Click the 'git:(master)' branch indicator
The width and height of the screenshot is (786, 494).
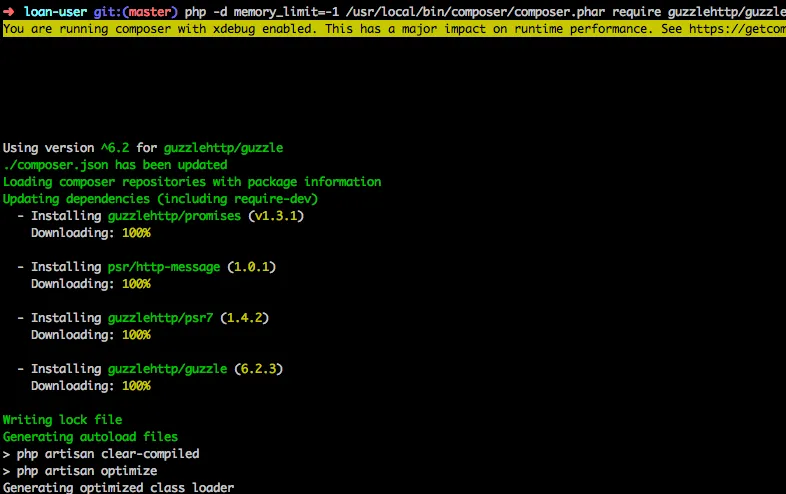(x=135, y=12)
